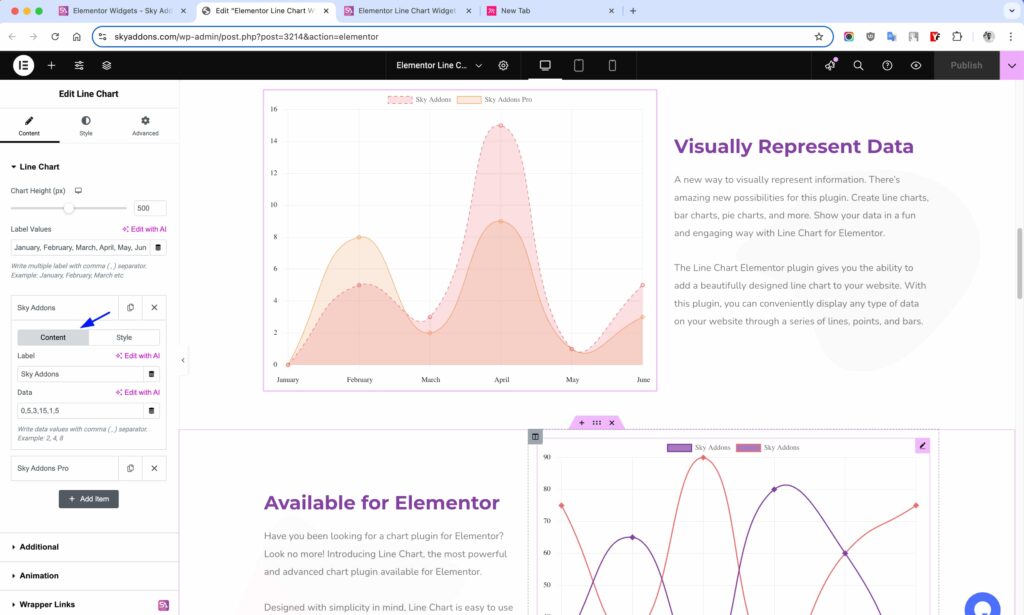1024x615 pixels.
Task: Open dynamic tags for Label field
Action: click(x=152, y=374)
